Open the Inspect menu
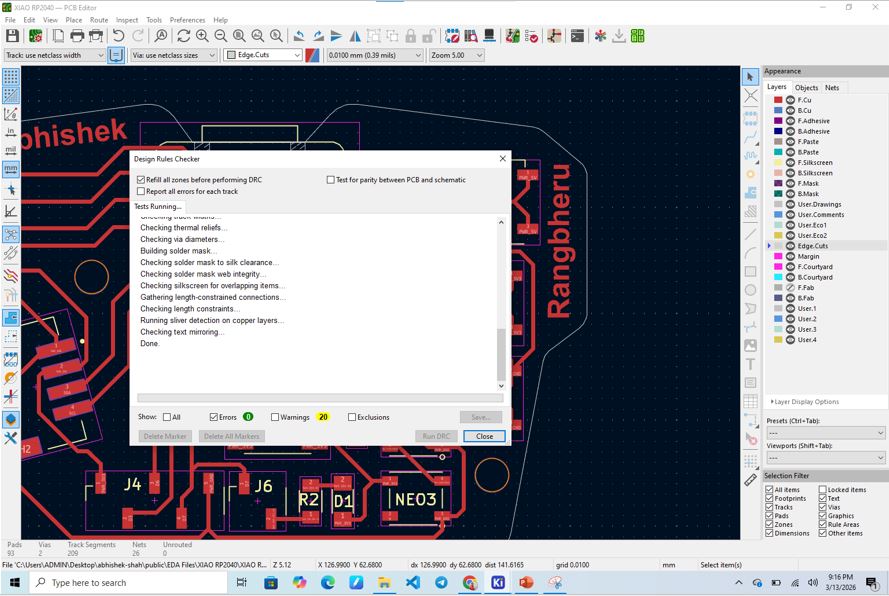This screenshot has width=889, height=596. [x=127, y=20]
